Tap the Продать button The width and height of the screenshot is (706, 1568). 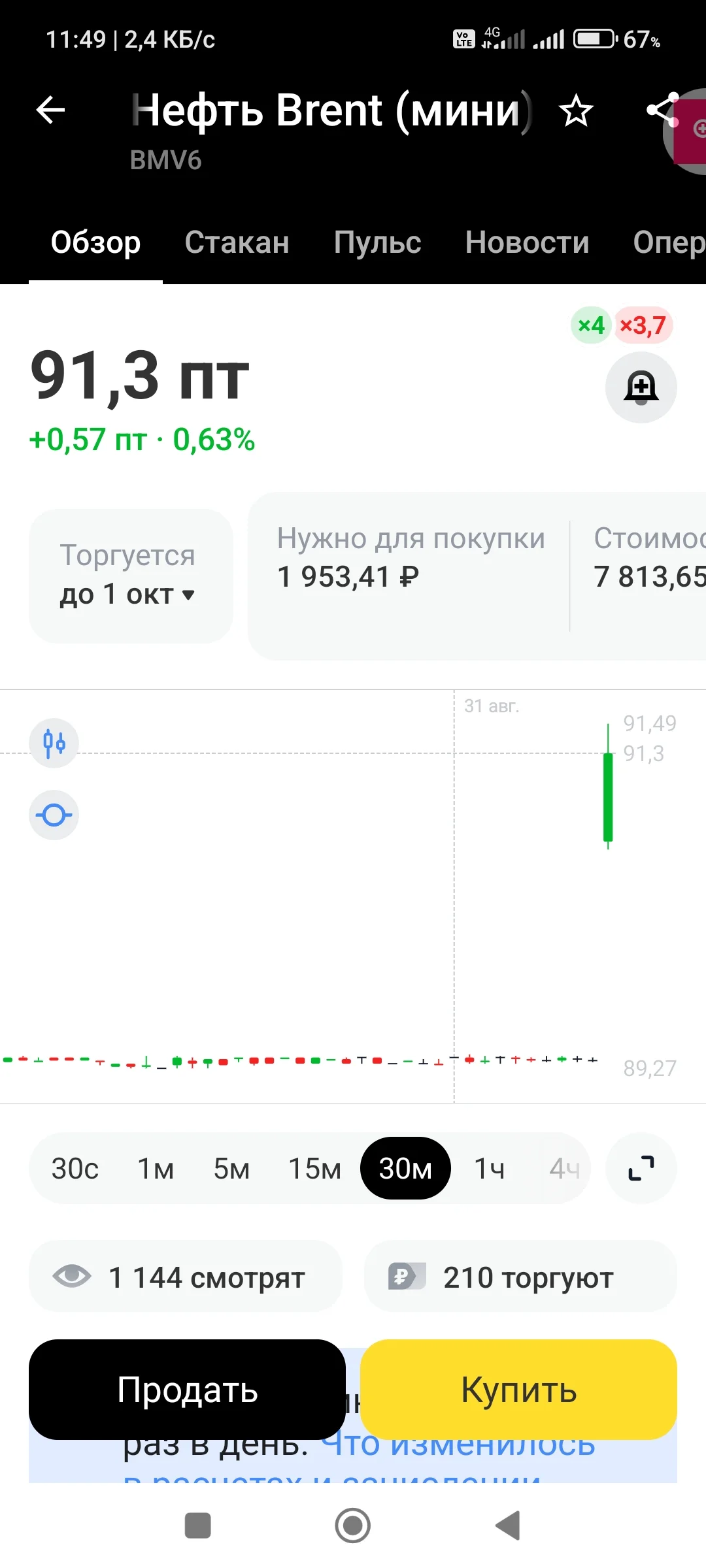pos(187,1390)
